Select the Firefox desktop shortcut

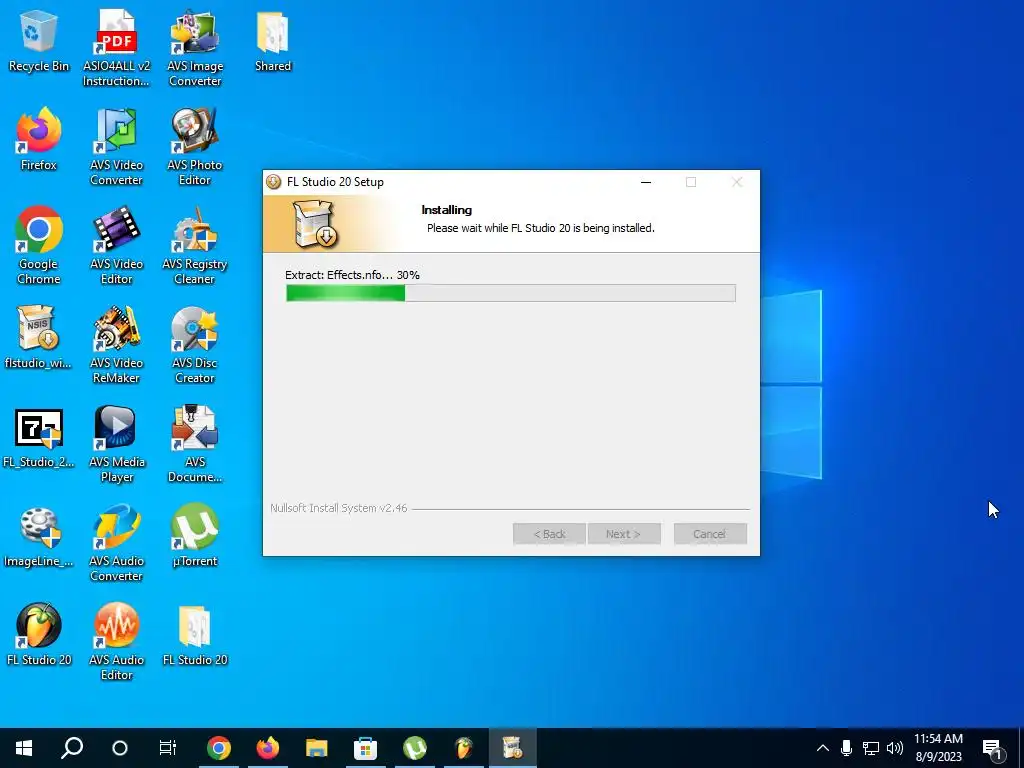[39, 139]
